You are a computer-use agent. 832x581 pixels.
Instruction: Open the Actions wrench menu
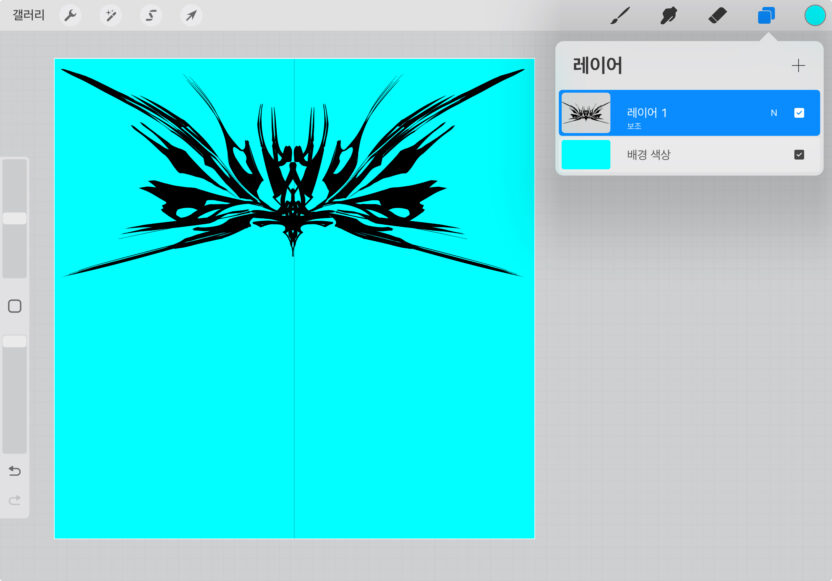tap(71, 15)
